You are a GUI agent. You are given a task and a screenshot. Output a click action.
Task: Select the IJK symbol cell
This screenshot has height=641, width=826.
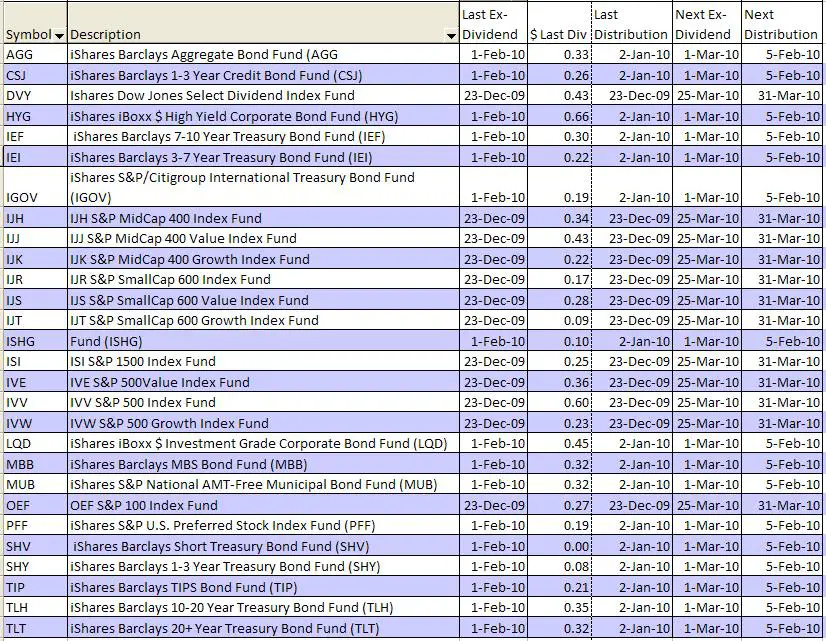coord(35,259)
